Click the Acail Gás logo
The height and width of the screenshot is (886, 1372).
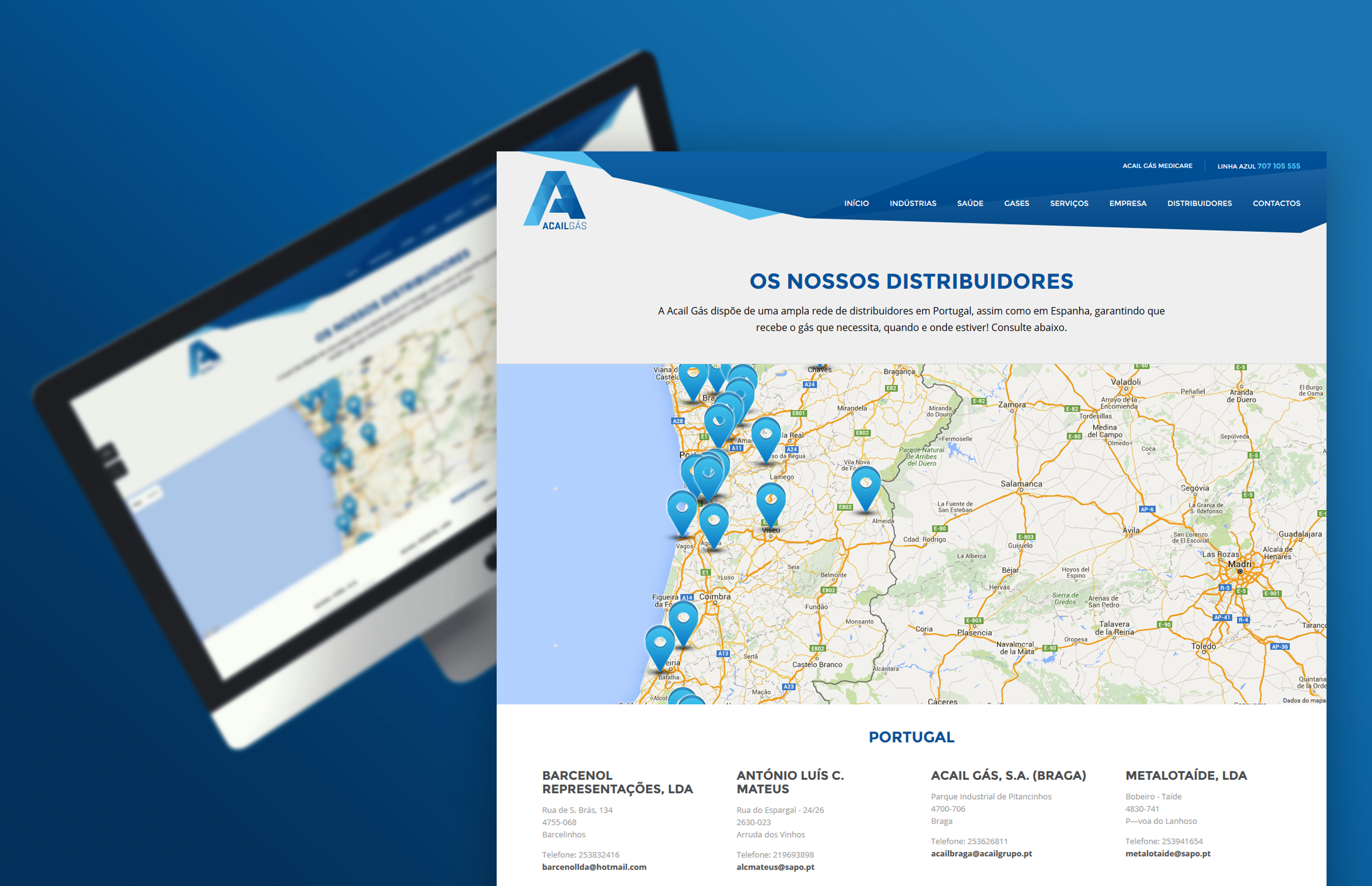(555, 200)
